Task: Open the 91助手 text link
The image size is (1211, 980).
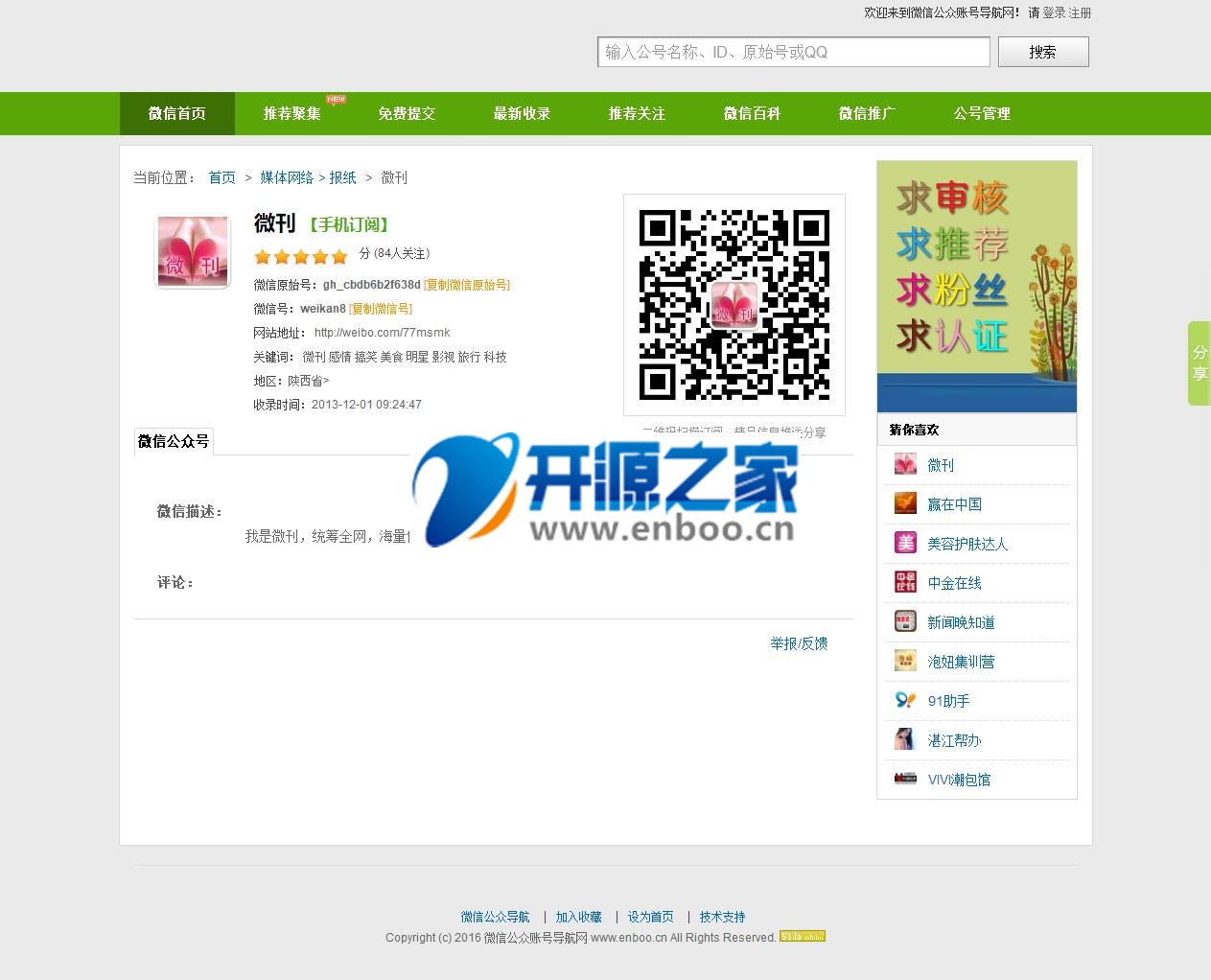Action: tap(949, 701)
